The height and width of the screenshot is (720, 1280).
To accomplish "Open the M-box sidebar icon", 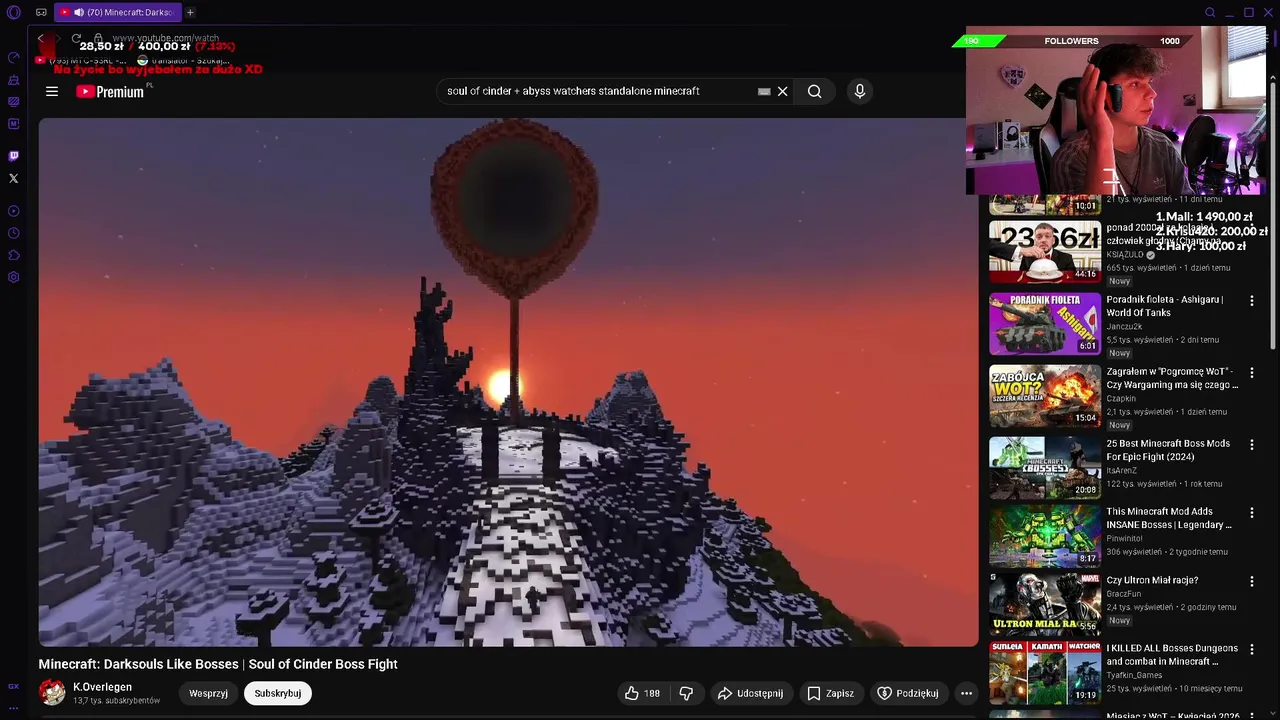I will 14,124.
